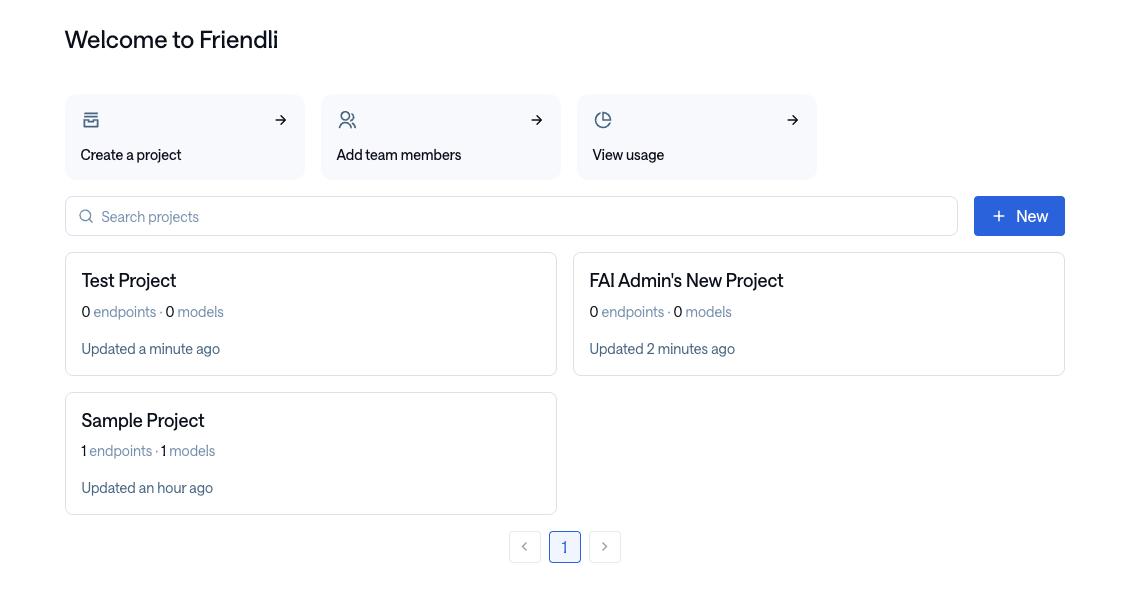Select page 1 in pagination

[x=564, y=547]
